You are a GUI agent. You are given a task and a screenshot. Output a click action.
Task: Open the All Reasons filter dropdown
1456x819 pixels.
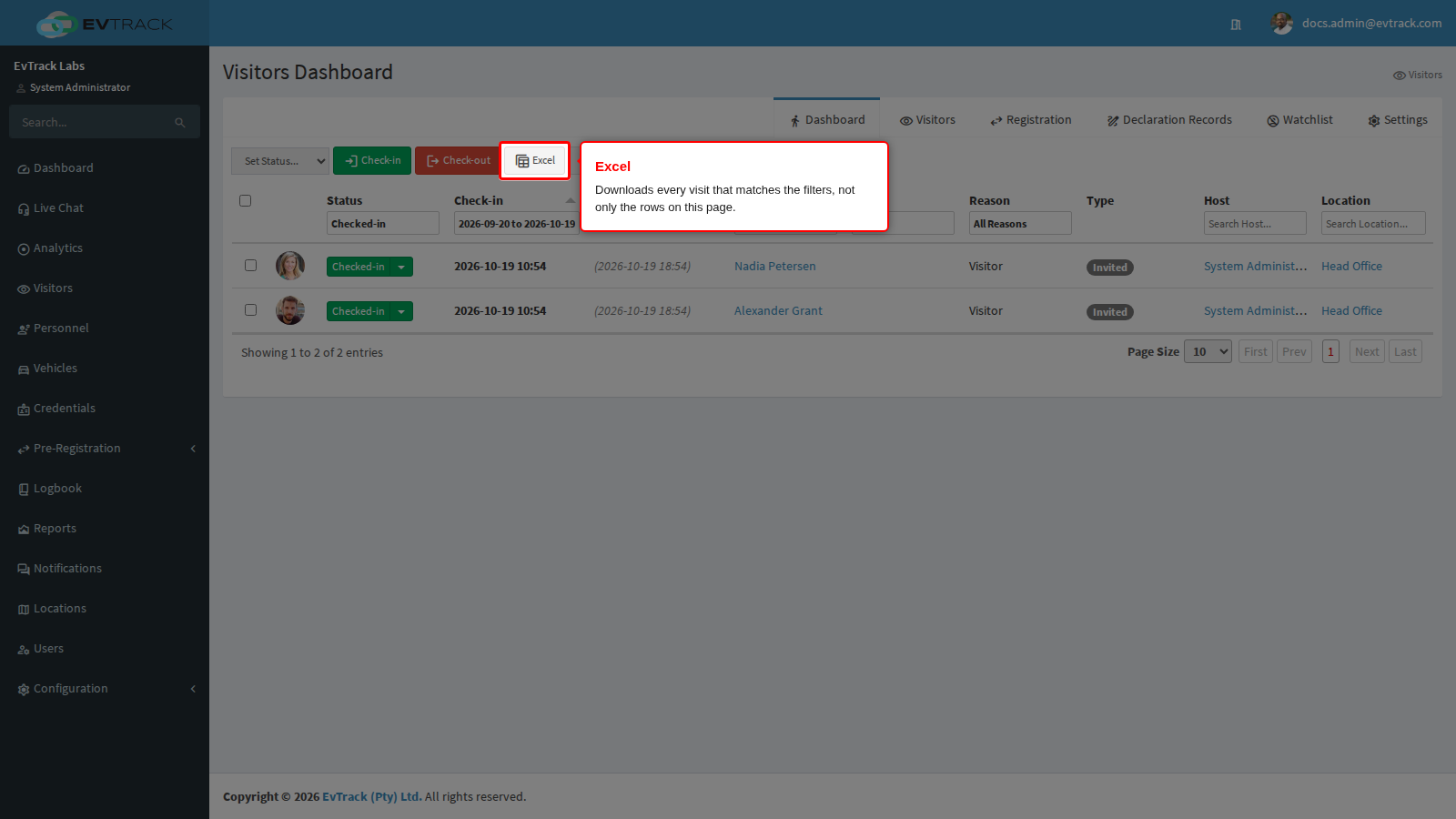click(x=1020, y=224)
